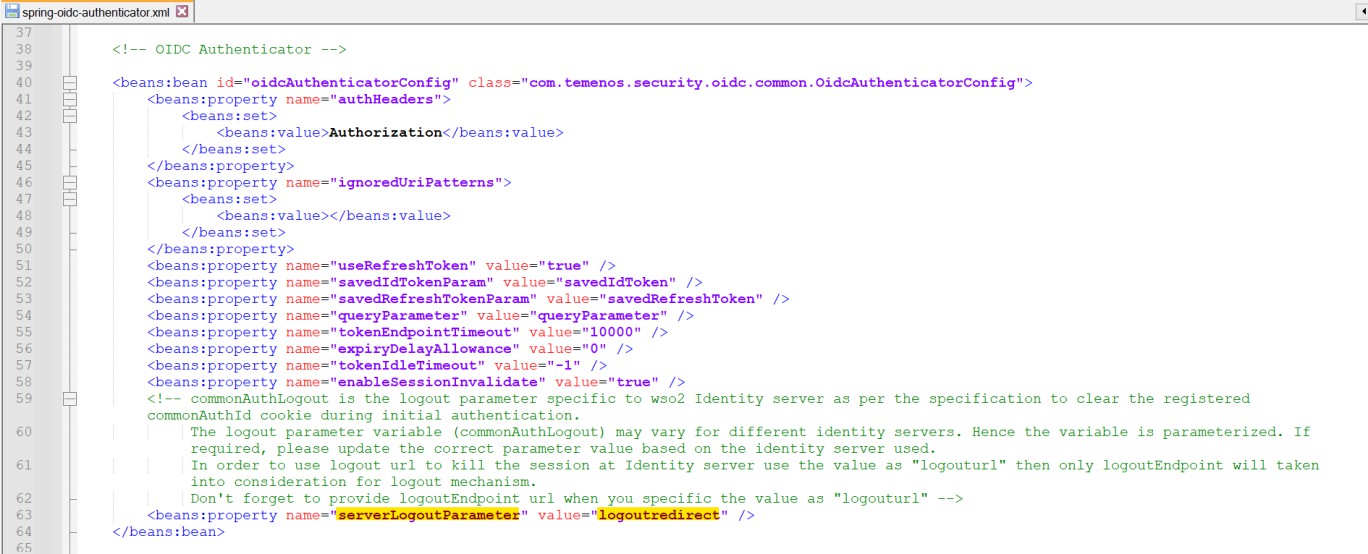Click the blue save-state icon on the file tab

point(12,12)
